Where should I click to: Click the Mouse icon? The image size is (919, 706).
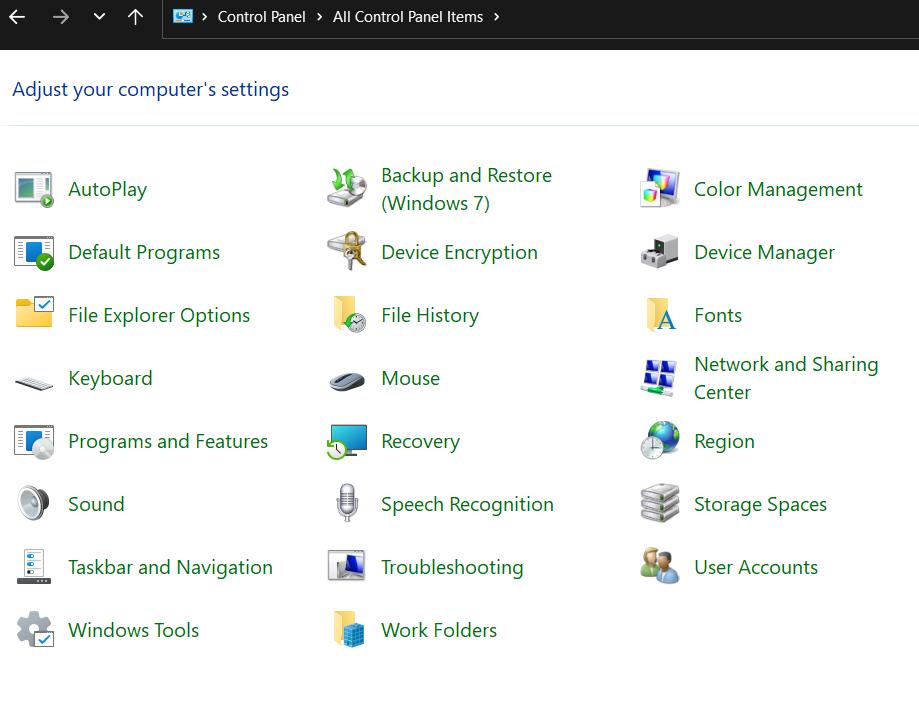click(347, 381)
